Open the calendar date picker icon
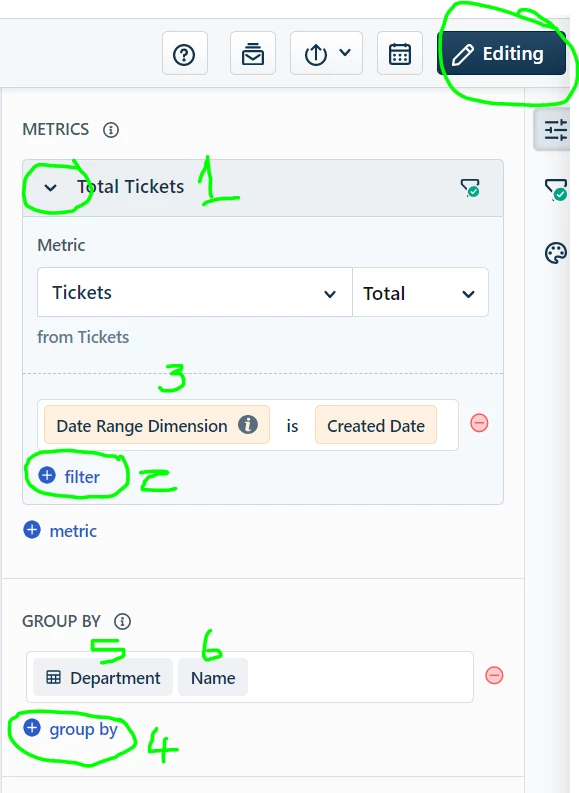 click(x=399, y=54)
